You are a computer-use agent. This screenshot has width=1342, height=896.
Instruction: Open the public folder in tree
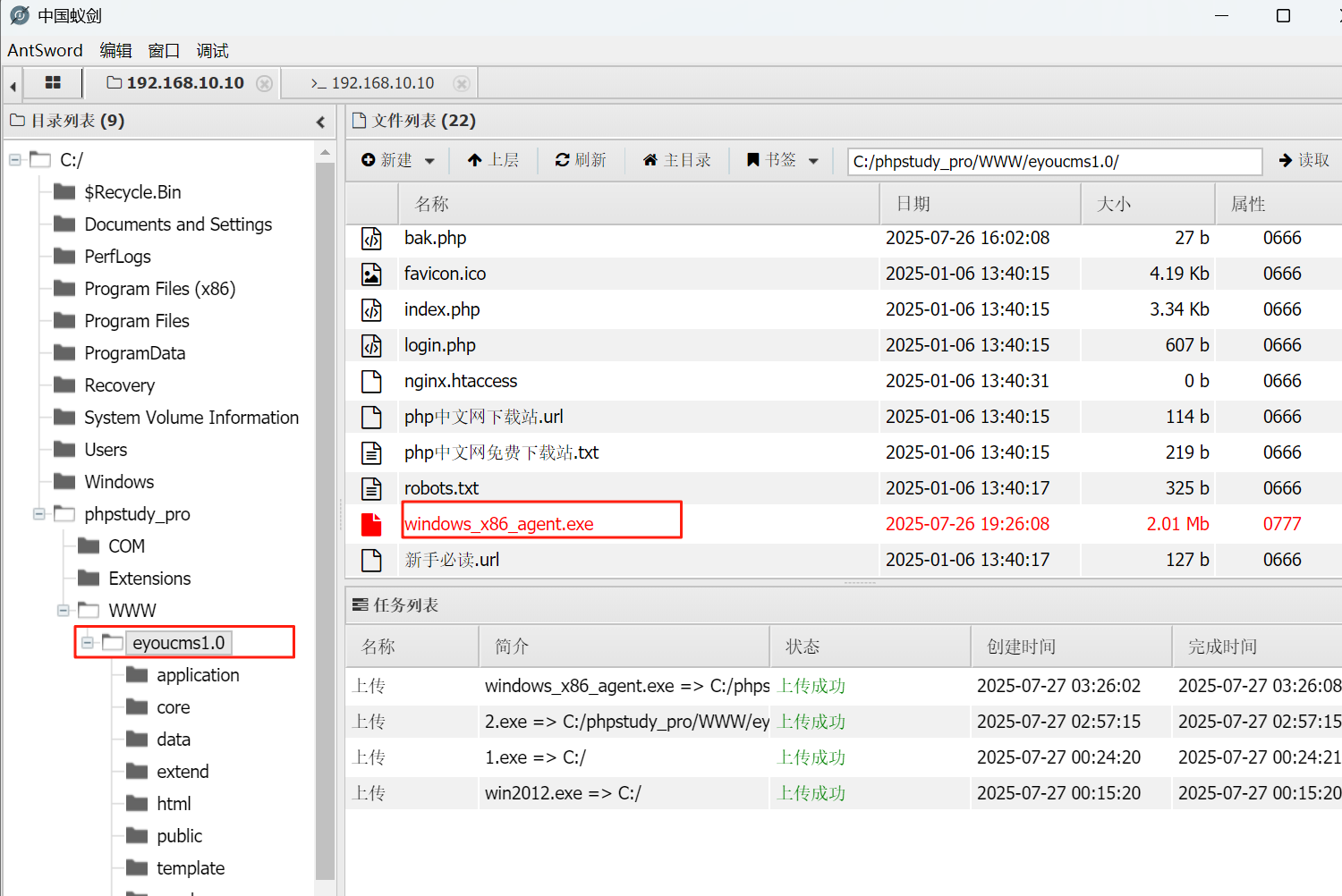coord(179,836)
